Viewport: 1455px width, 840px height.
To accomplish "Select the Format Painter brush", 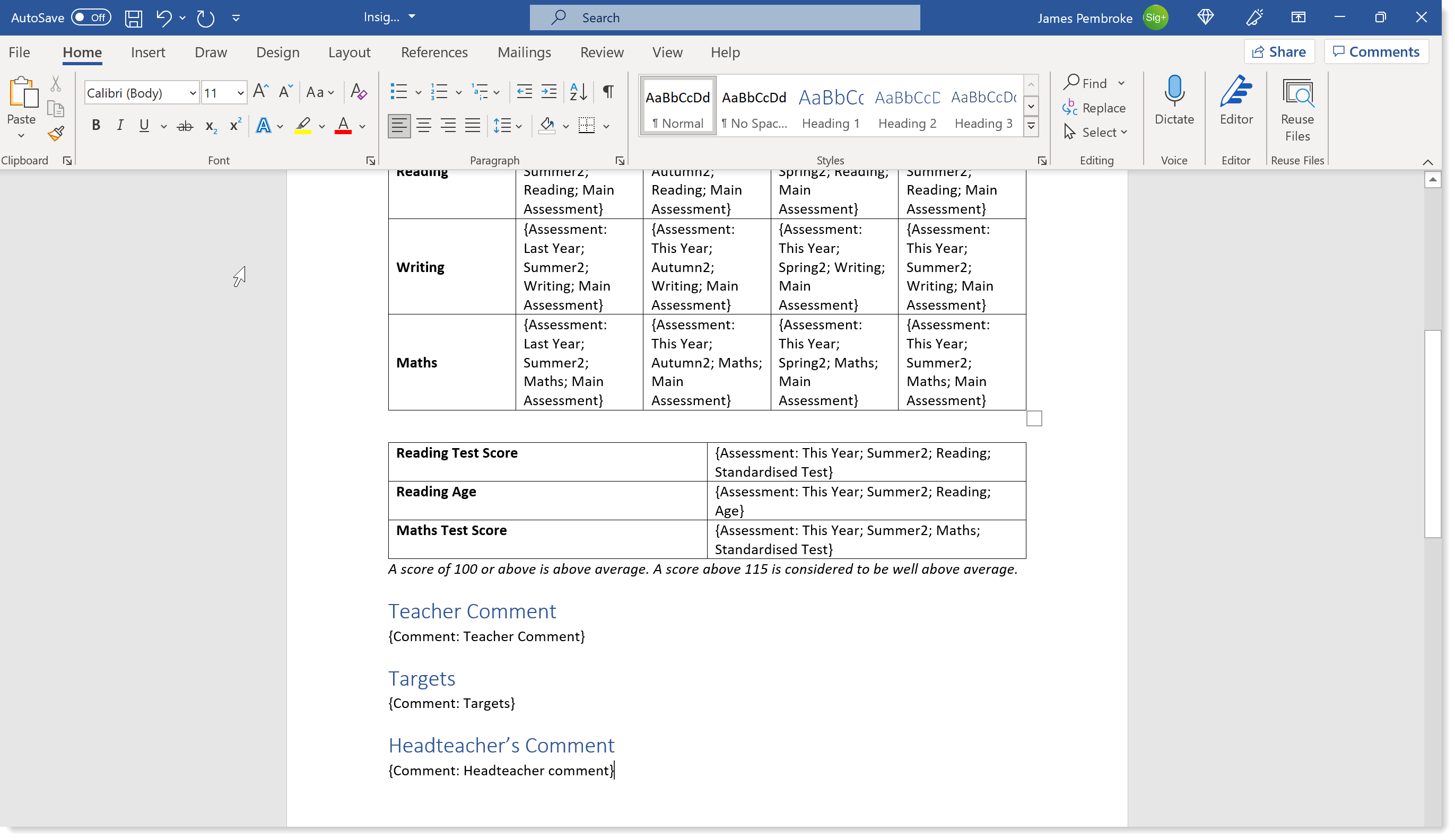I will [56, 134].
